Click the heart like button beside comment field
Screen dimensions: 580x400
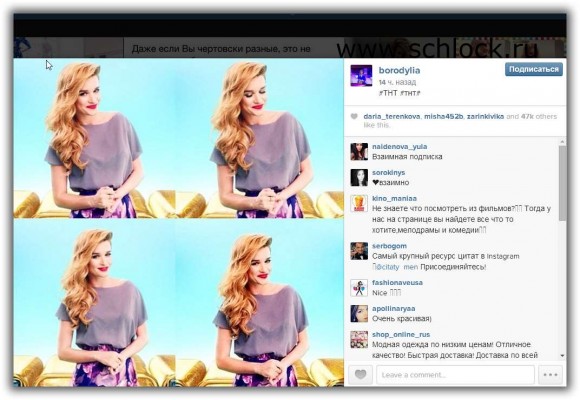point(360,374)
